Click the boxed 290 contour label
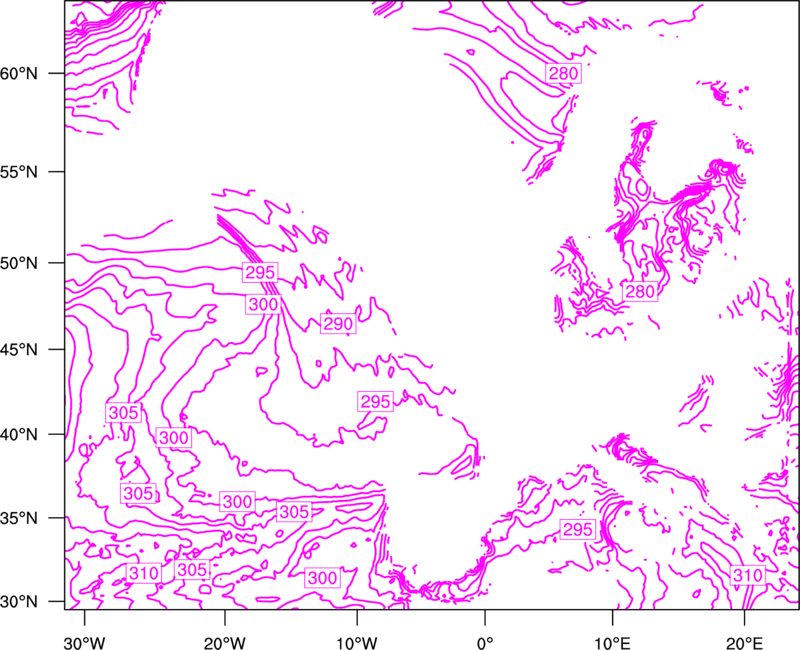This screenshot has height=650, width=800. pyautogui.click(x=338, y=324)
